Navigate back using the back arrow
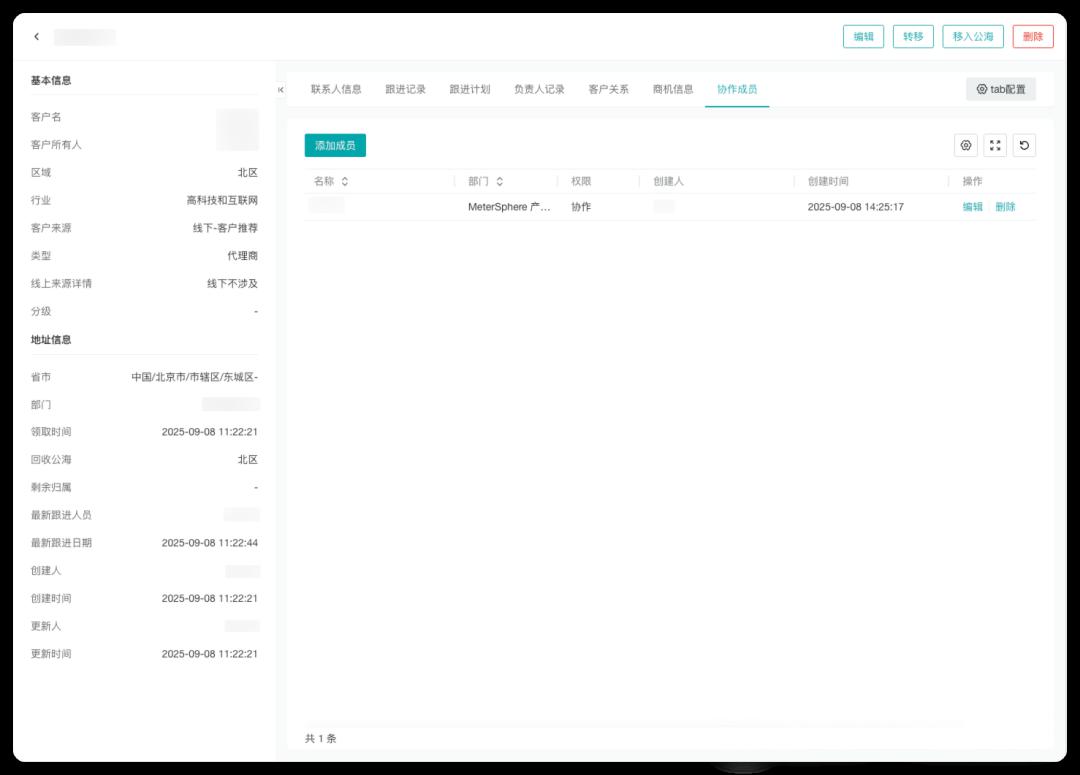This screenshot has height=775, width=1080. (x=37, y=35)
